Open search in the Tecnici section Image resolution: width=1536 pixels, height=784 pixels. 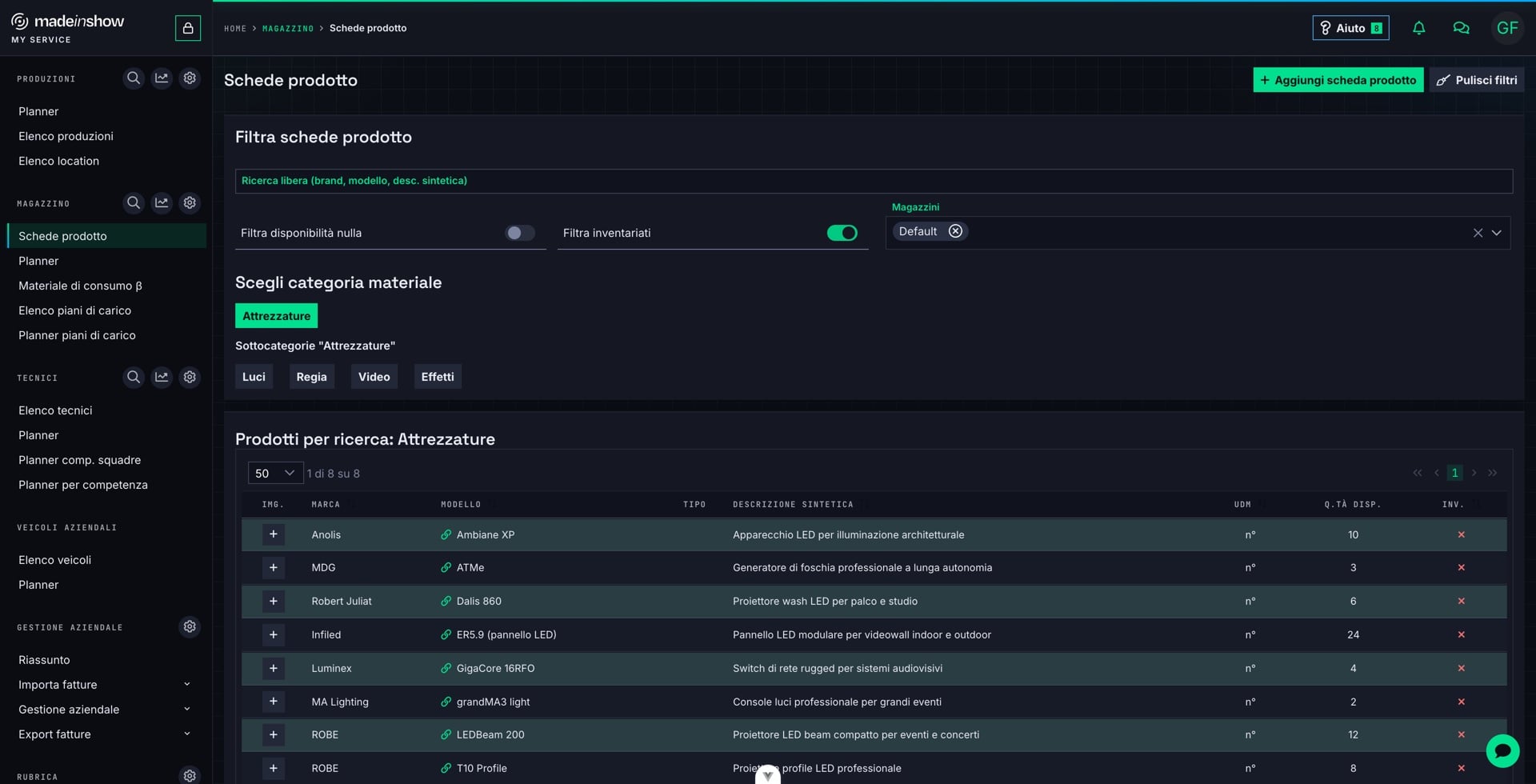click(x=134, y=377)
